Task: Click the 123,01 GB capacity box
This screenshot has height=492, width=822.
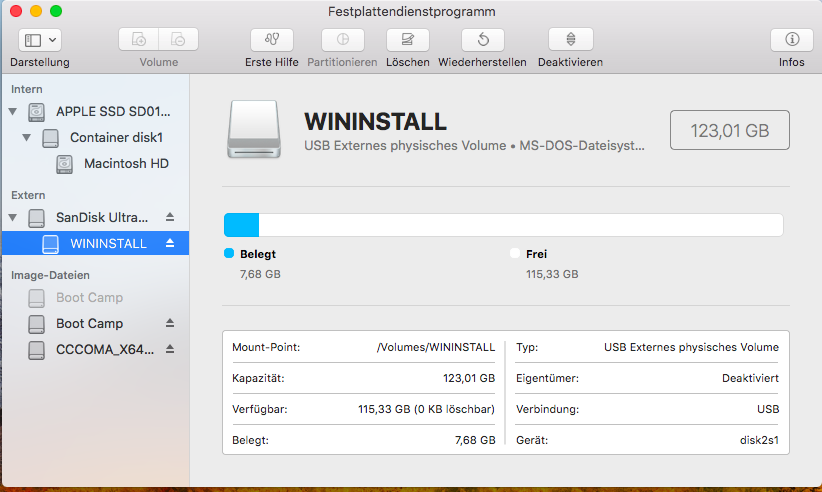Action: [x=729, y=130]
